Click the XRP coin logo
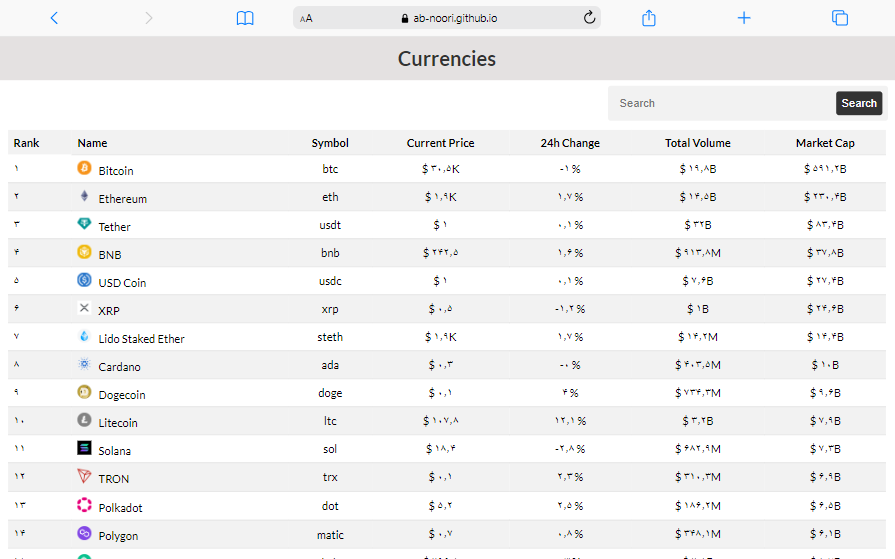The image size is (895, 559). click(84, 308)
